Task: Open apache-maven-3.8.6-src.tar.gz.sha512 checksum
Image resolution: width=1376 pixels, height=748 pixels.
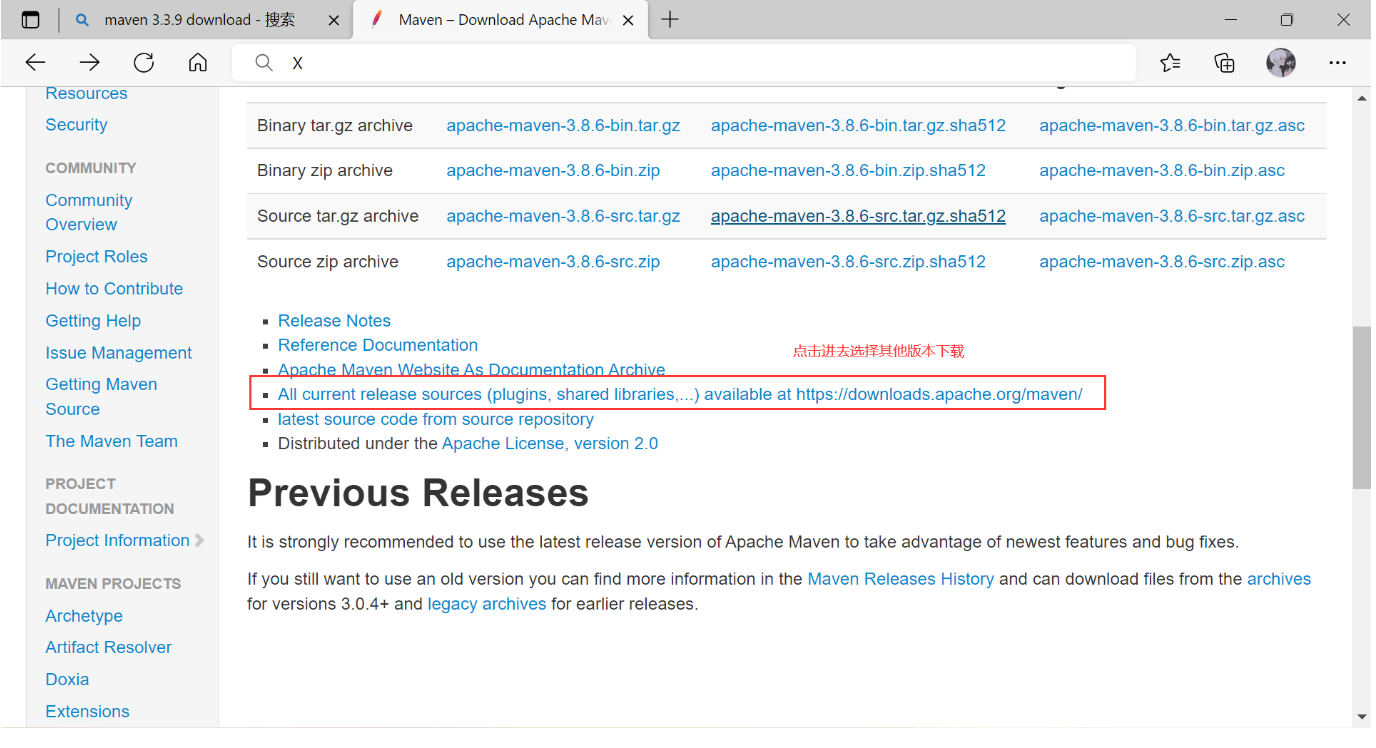Action: click(x=858, y=216)
